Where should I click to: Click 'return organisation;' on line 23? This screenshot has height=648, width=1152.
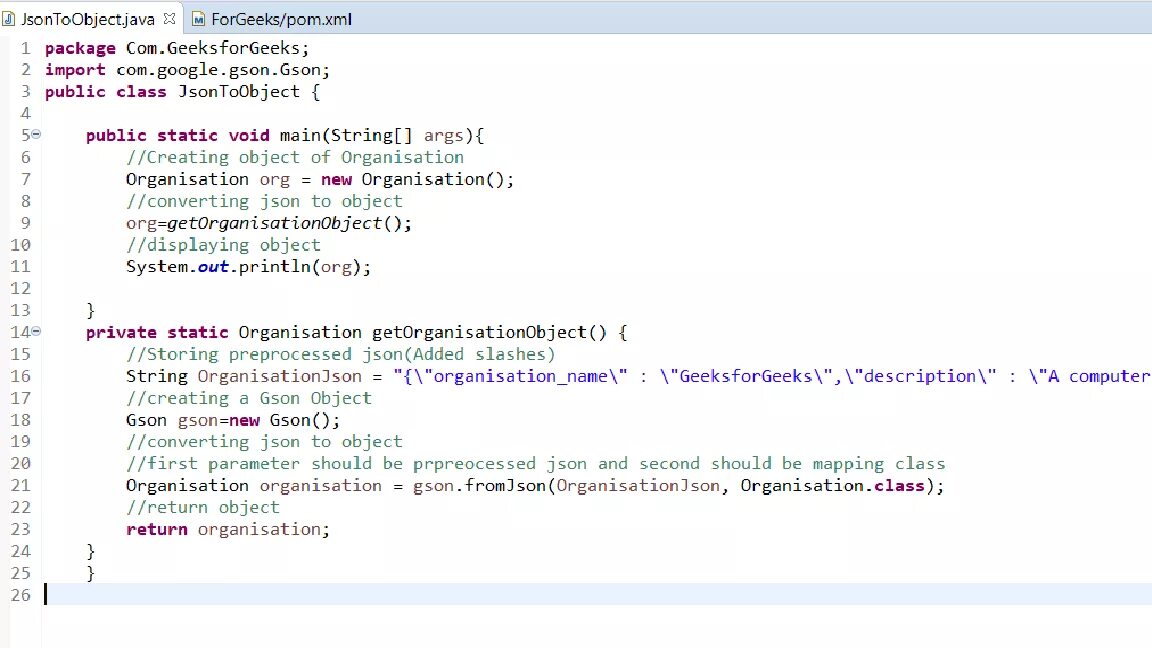click(x=228, y=530)
